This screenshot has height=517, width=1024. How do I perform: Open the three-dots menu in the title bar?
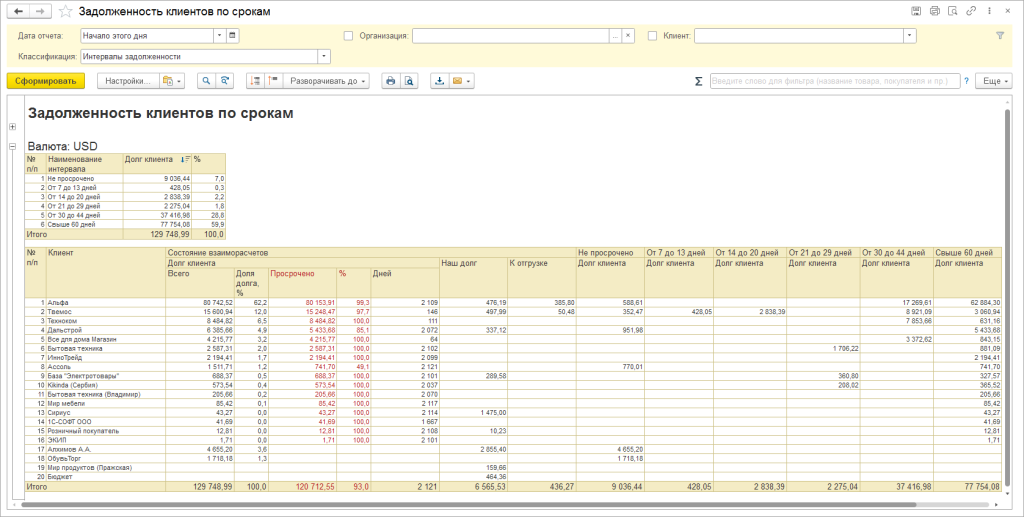point(991,11)
